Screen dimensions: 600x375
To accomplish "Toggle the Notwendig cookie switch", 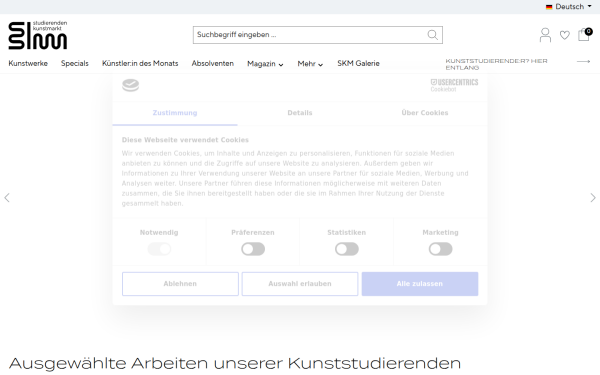I will (x=159, y=249).
